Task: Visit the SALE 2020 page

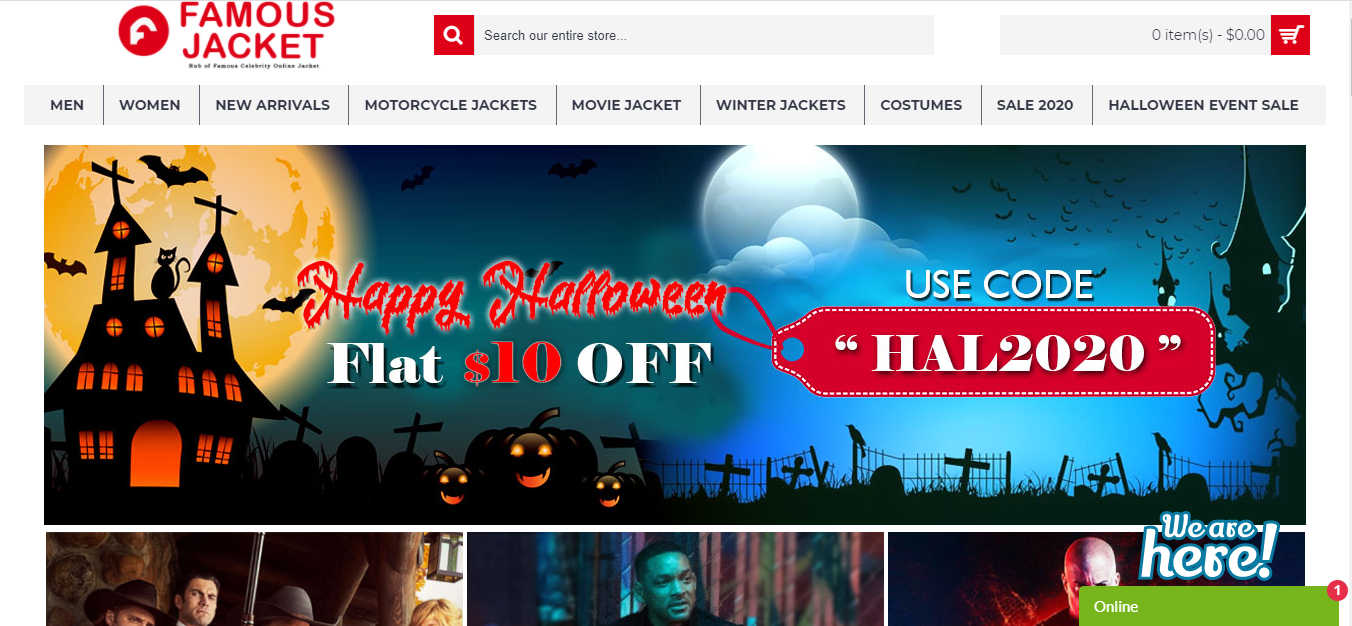Action: tap(1035, 105)
